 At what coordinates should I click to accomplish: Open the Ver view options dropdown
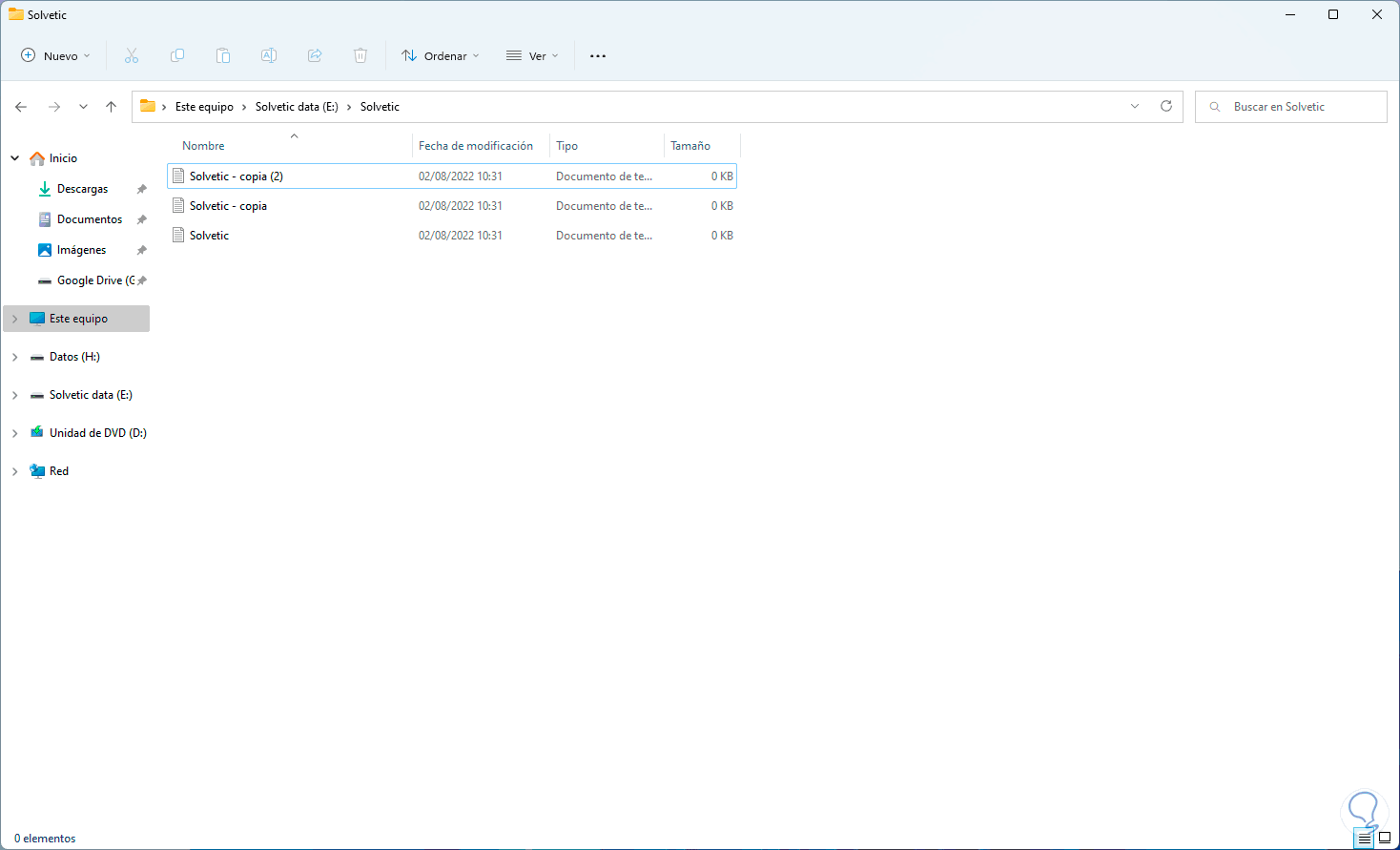point(532,55)
